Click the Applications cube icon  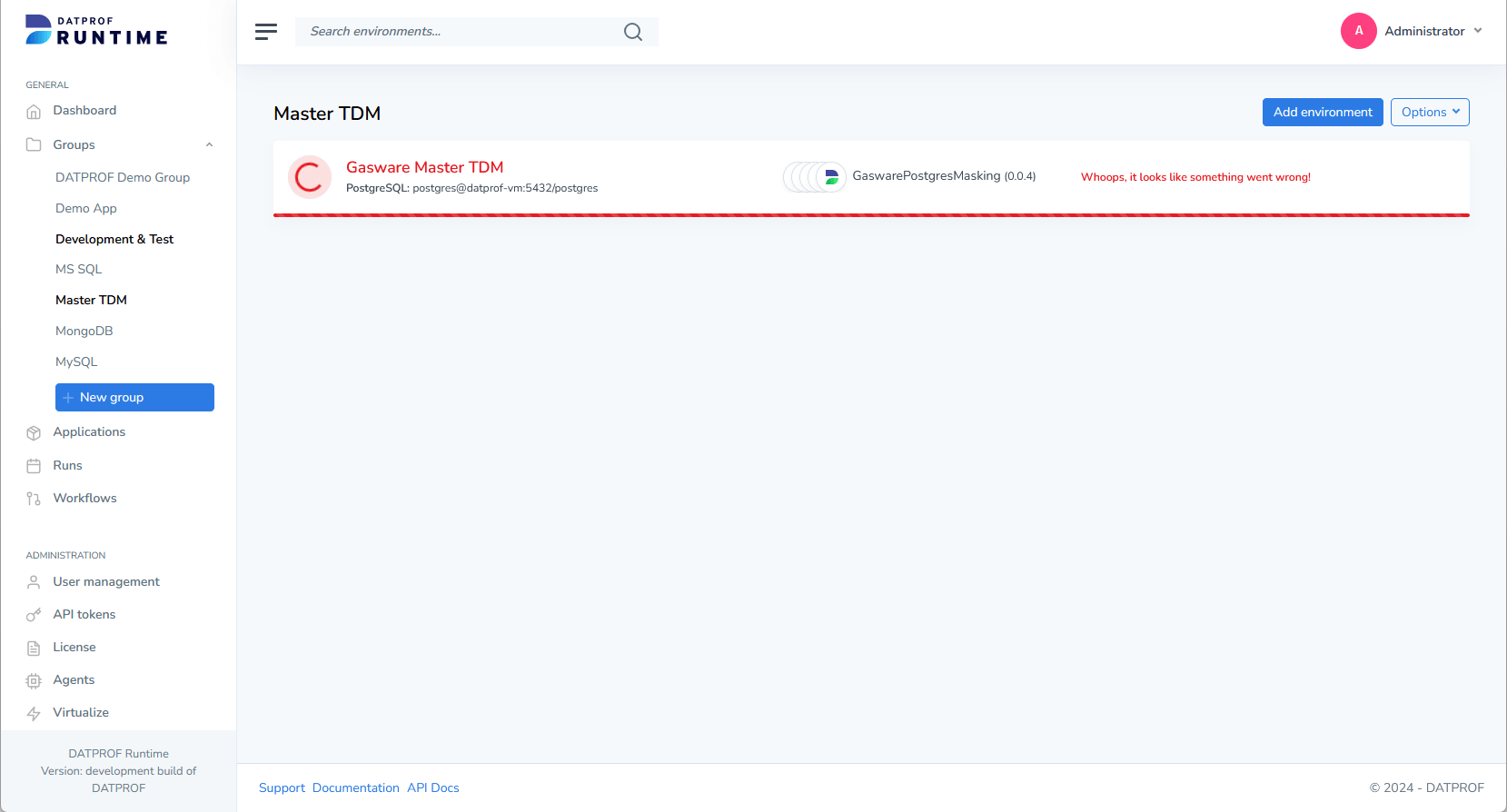tap(34, 433)
